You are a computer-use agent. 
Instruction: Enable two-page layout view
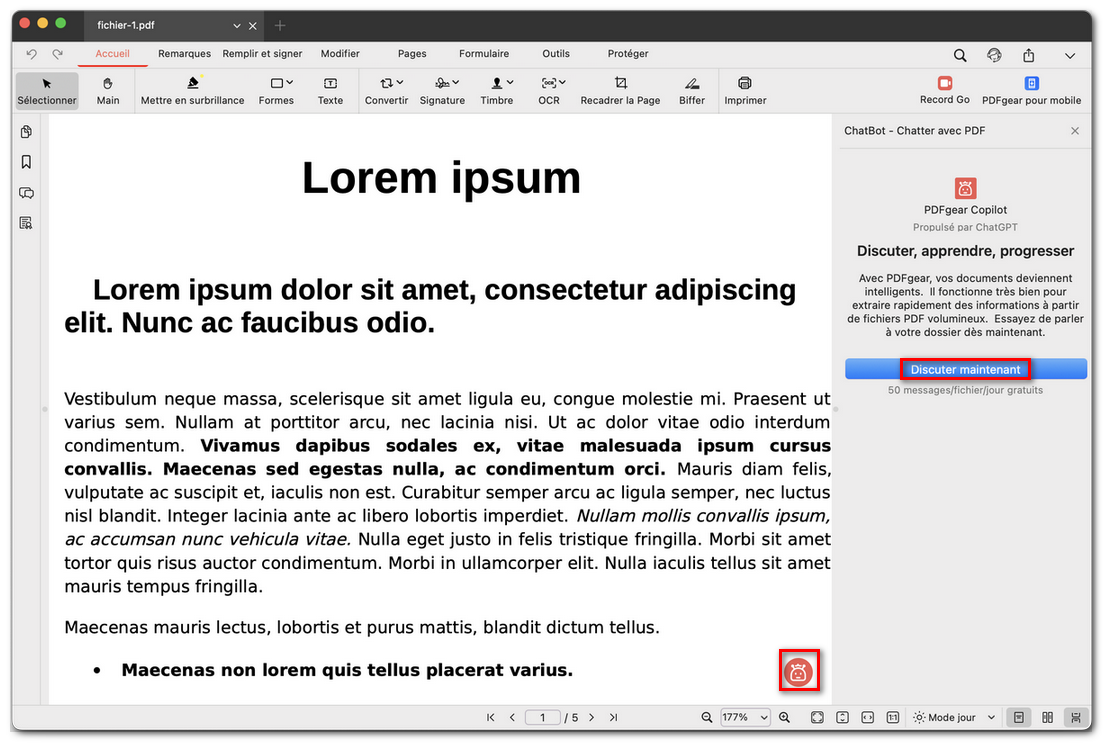click(x=1046, y=717)
